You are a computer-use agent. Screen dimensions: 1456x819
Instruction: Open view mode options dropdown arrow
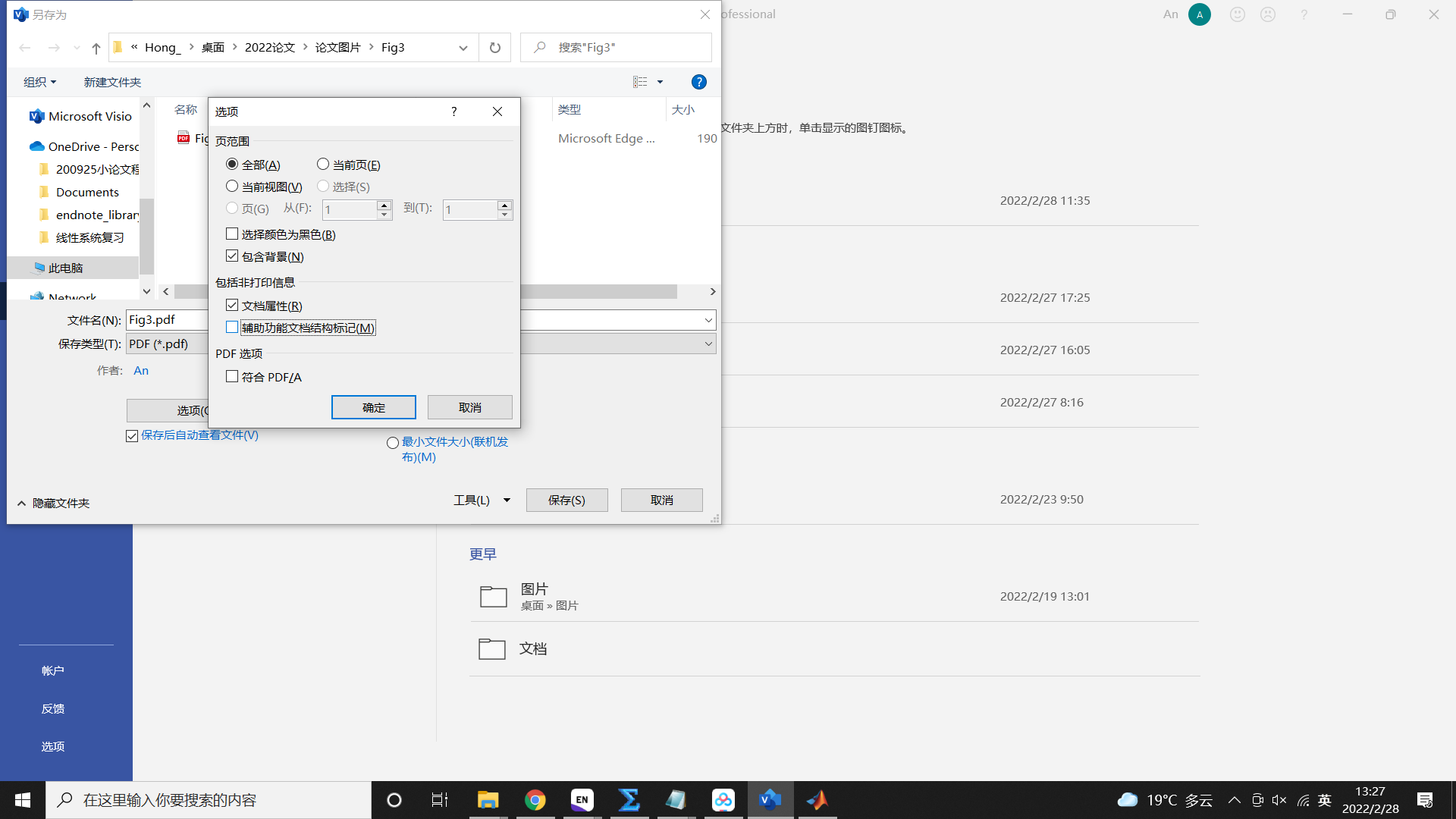tap(660, 82)
